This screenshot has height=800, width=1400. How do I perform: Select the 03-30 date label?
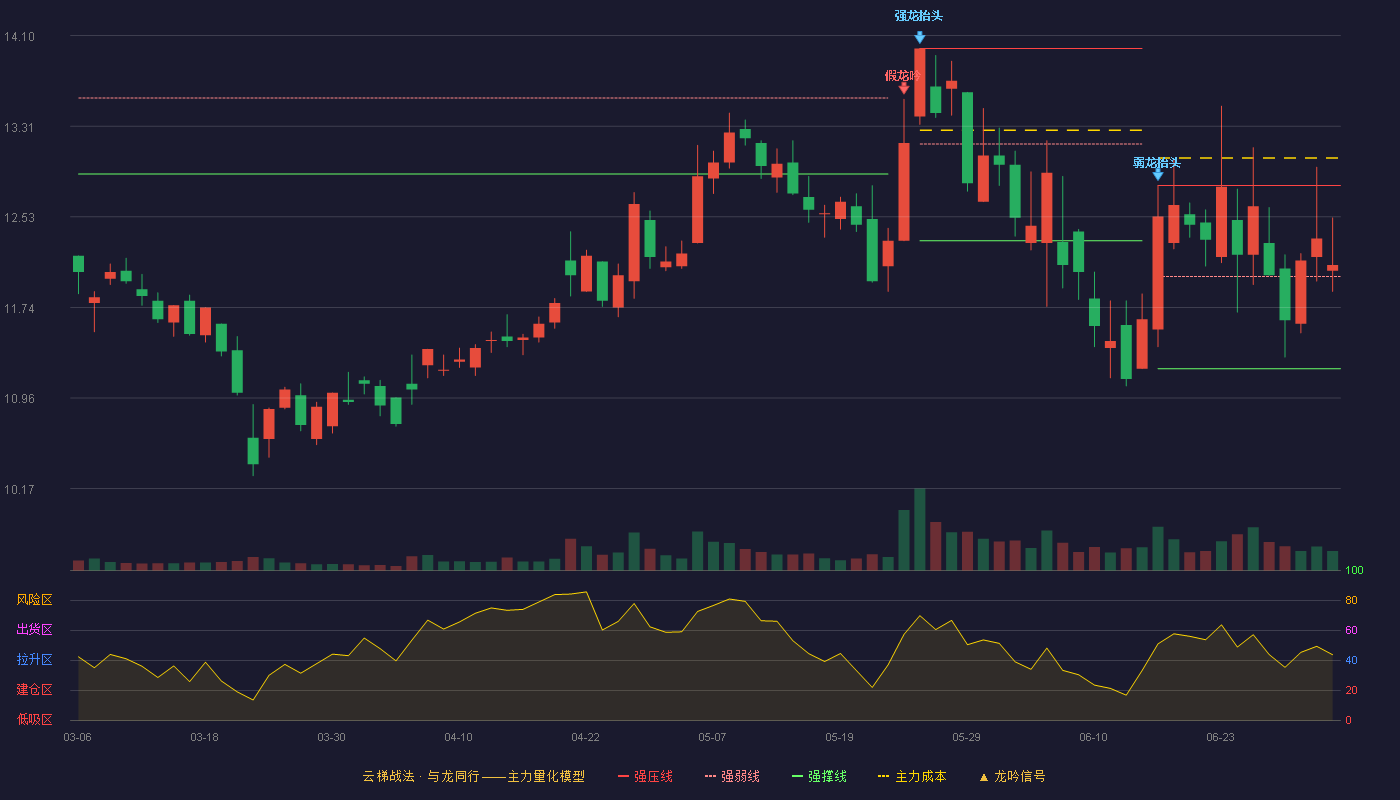click(331, 737)
